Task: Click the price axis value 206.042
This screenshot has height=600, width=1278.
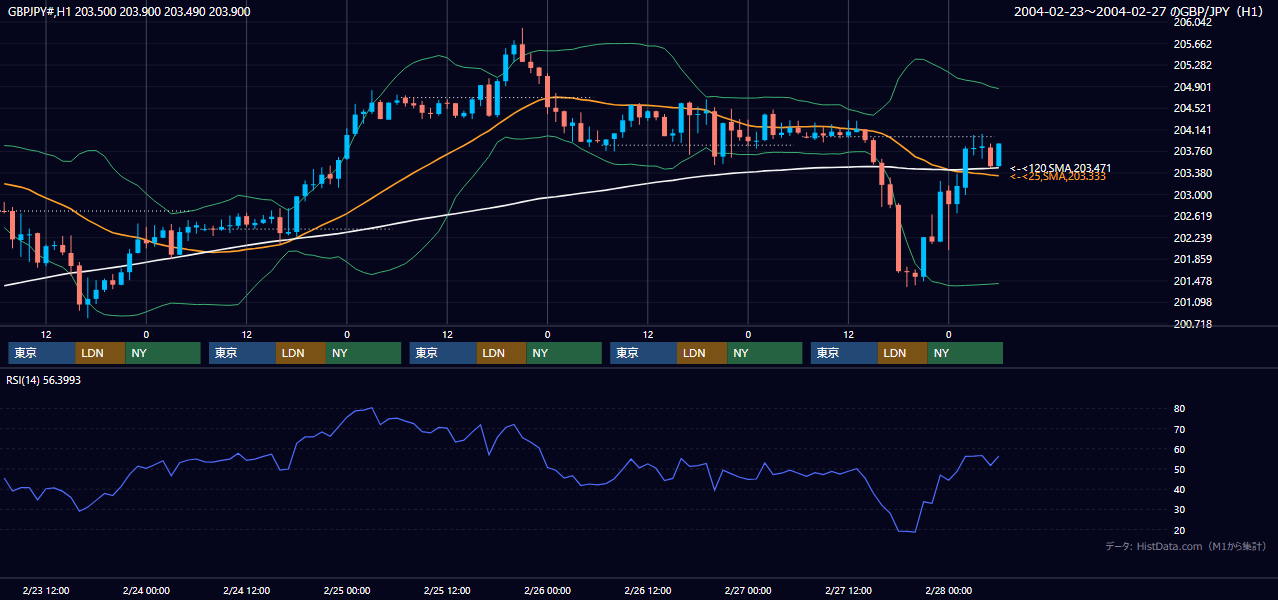Action: pyautogui.click(x=1192, y=22)
